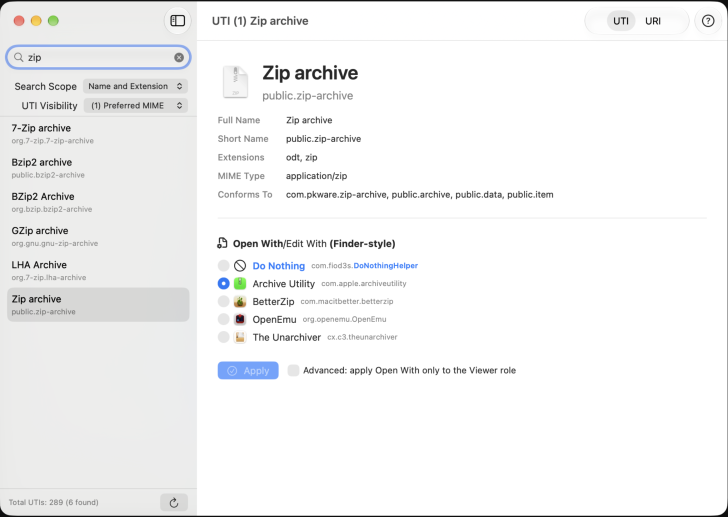Screen dimensions: 728x517
Task: Clear the zip search text
Action: [x=179, y=57]
